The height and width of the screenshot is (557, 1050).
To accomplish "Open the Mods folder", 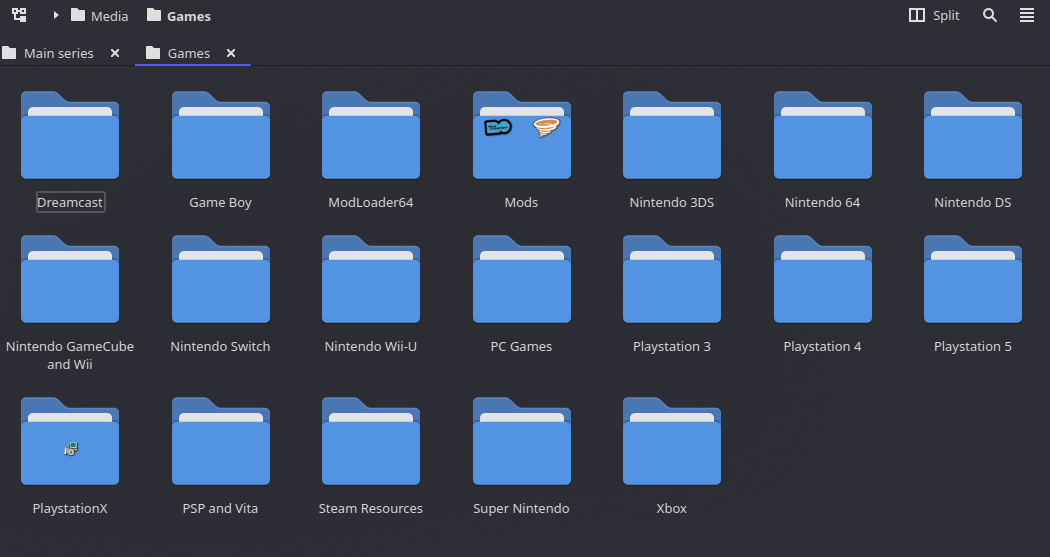I will pyautogui.click(x=521, y=136).
